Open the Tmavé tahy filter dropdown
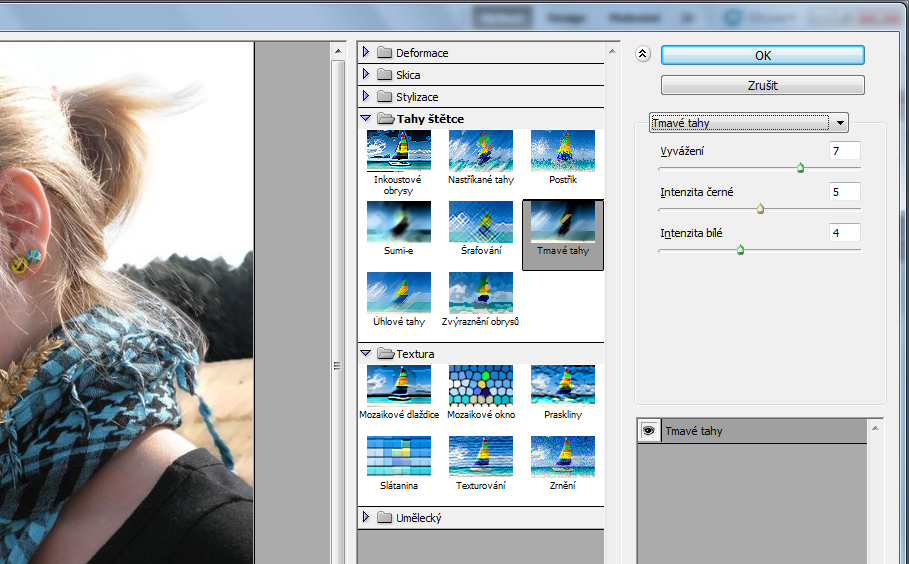Screen dimensions: 909x564 pos(748,123)
